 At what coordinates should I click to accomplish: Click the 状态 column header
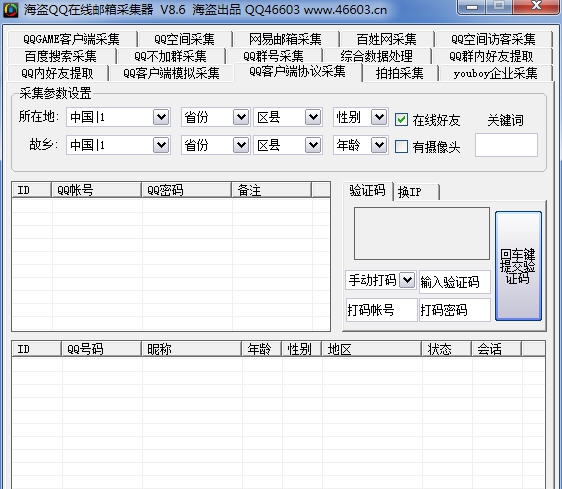click(447, 348)
